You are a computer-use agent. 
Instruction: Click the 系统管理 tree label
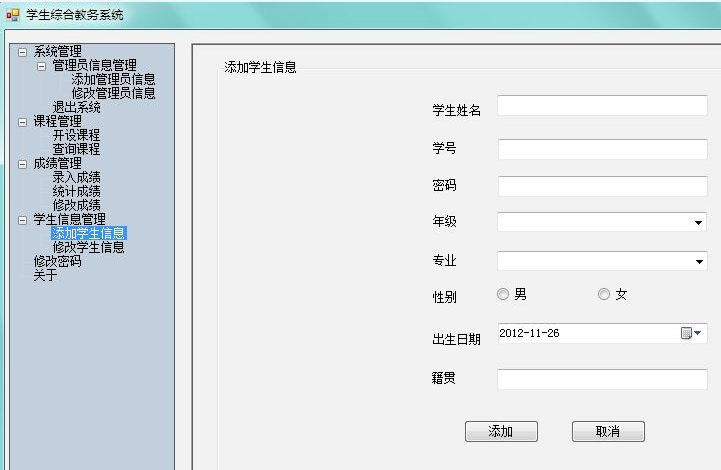tap(57, 51)
